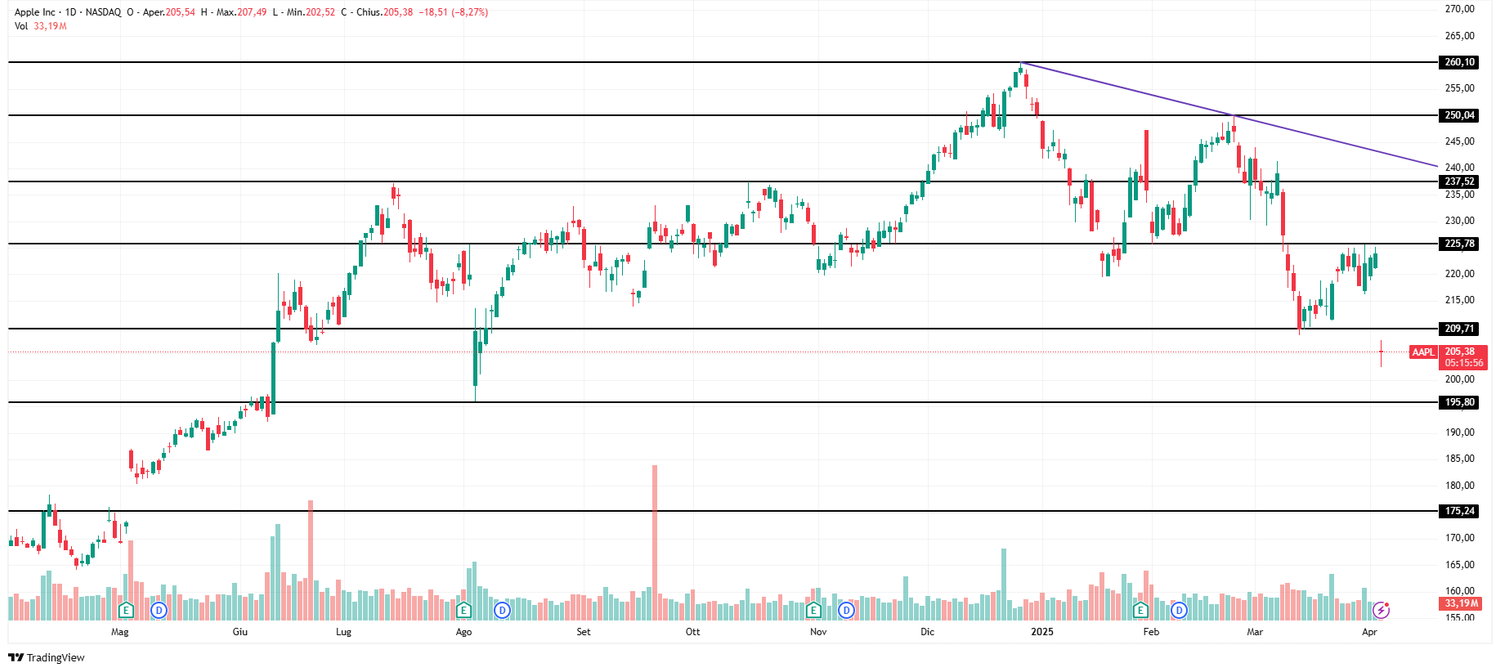Click the 235,00 price axis value
The width and height of the screenshot is (1500, 672).
[x=1460, y=195]
